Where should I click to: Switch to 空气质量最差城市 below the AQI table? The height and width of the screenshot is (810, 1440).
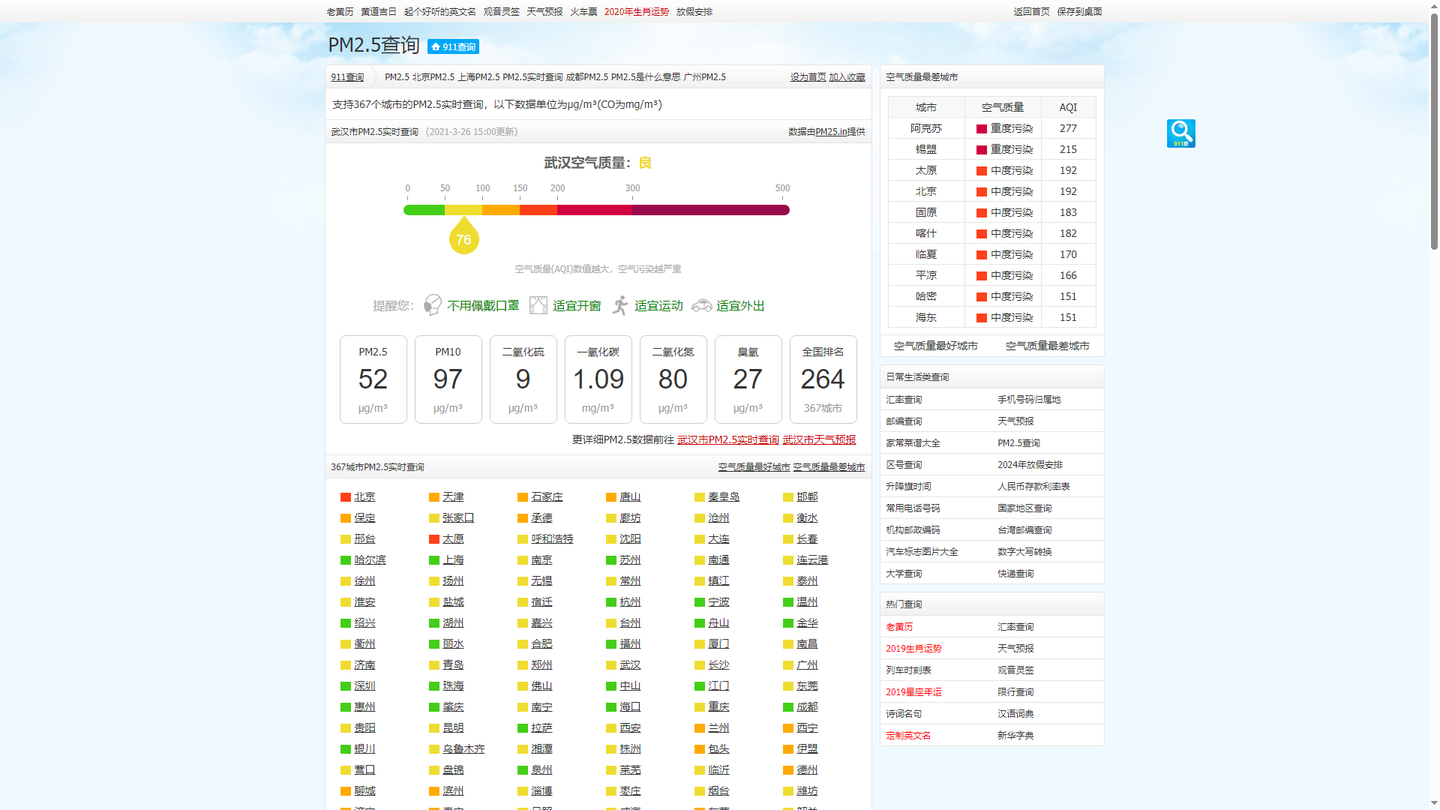click(x=1047, y=346)
